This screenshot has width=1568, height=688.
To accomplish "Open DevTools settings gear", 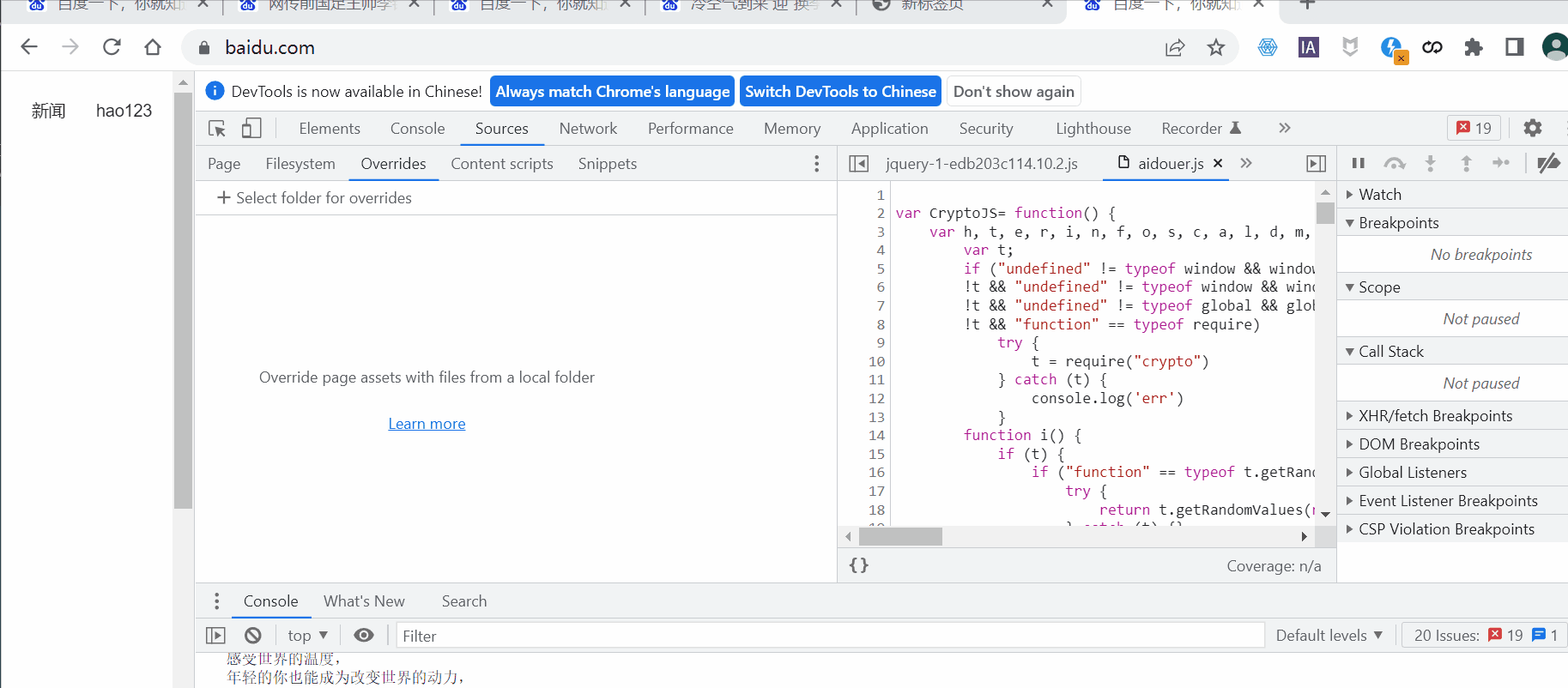I will click(x=1532, y=128).
